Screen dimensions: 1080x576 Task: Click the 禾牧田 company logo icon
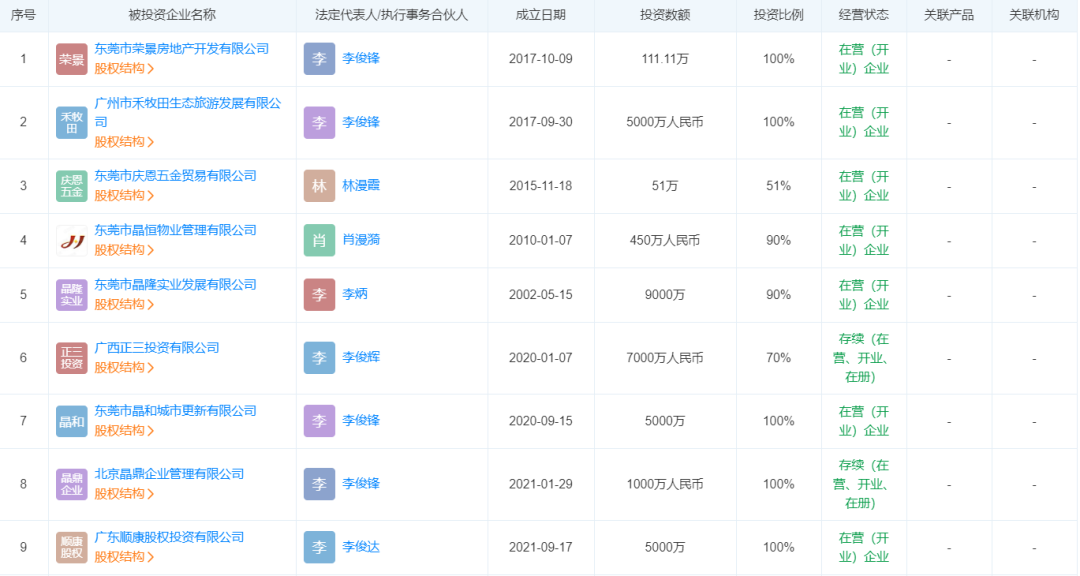(72, 122)
